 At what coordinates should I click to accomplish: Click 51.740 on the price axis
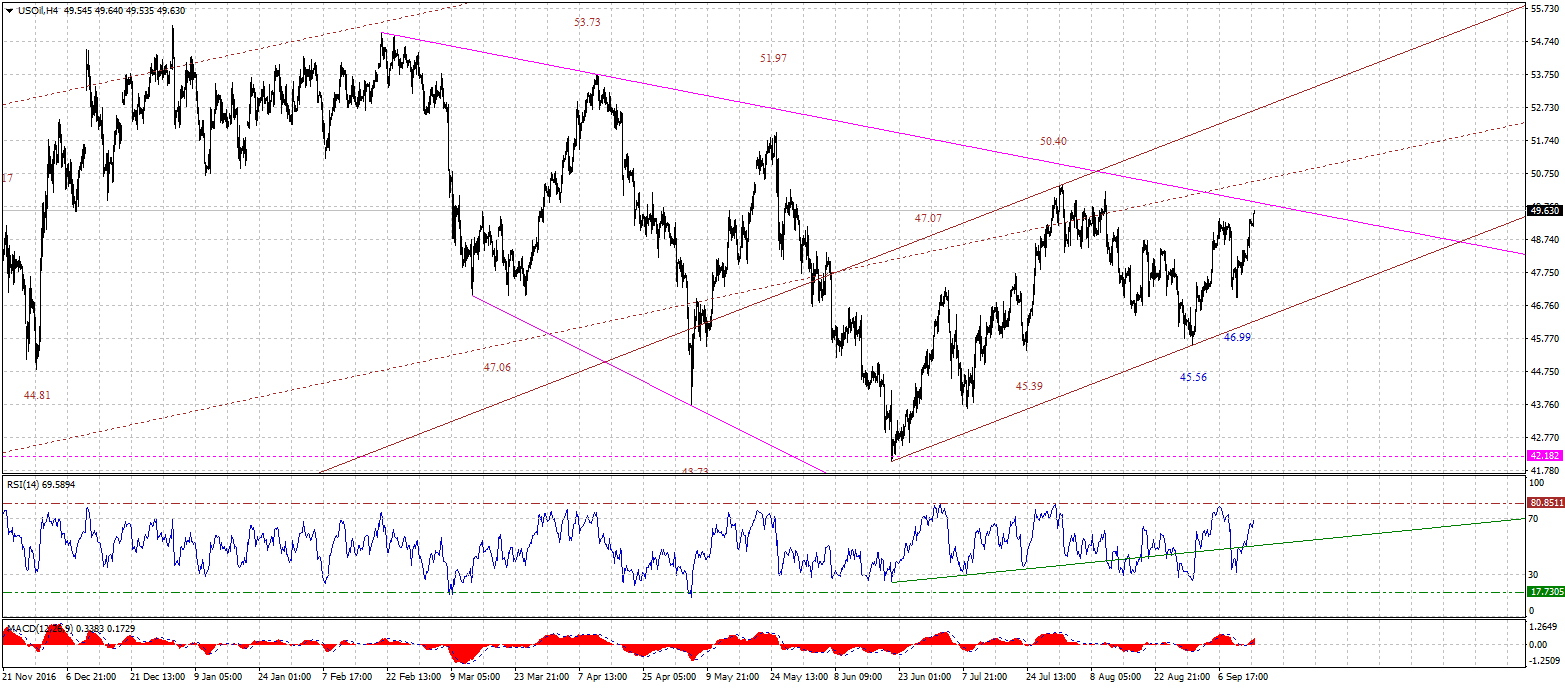click(x=1545, y=140)
